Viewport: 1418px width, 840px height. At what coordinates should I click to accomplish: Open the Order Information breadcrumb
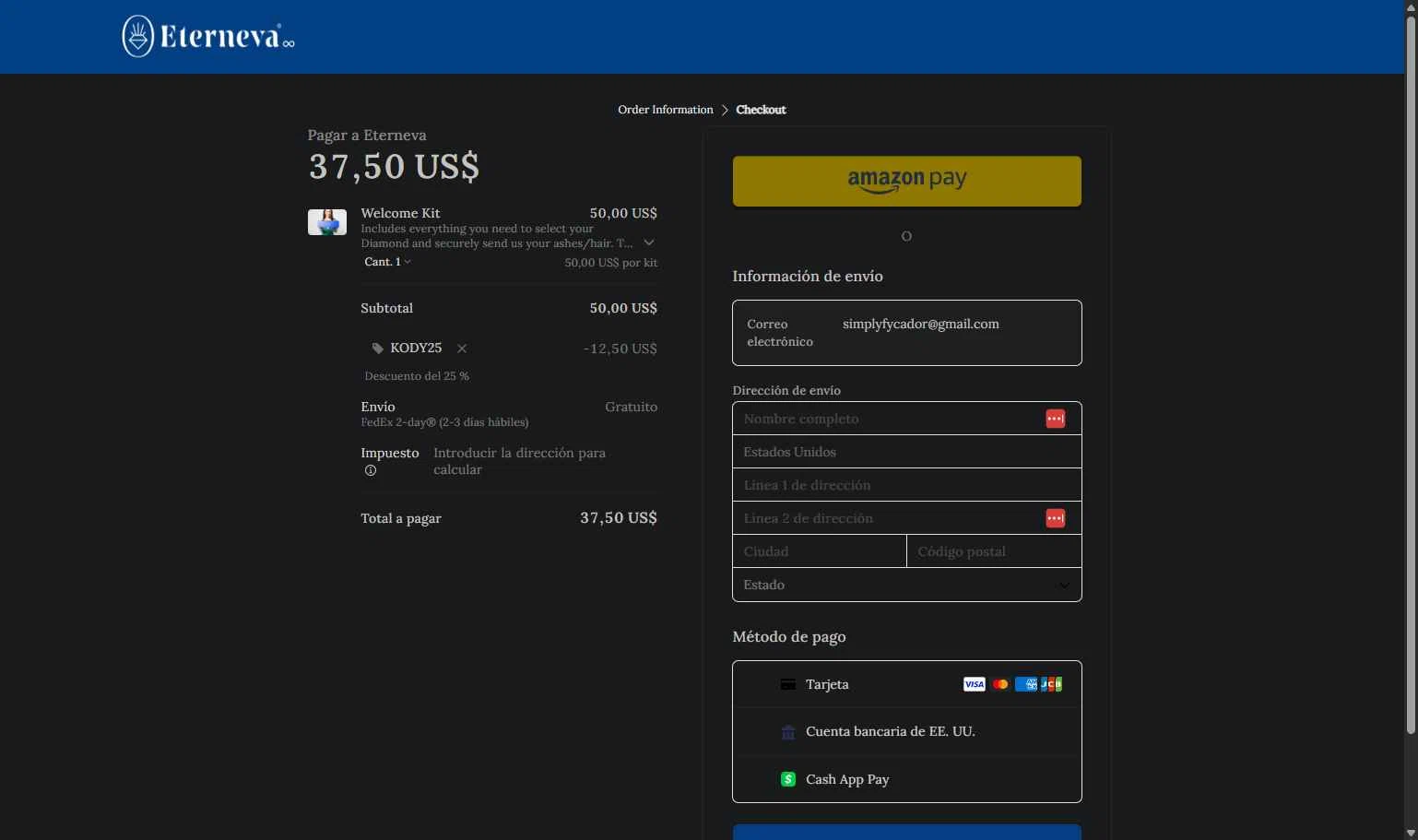[666, 110]
